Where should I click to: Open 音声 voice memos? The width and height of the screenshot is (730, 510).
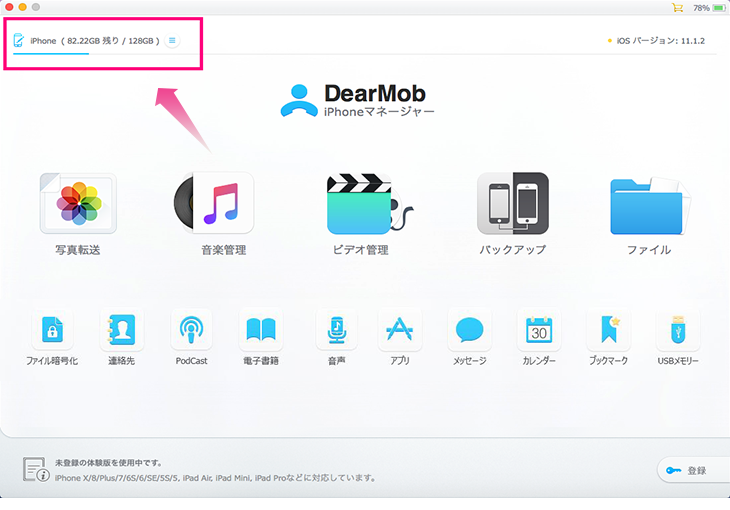pos(337,329)
